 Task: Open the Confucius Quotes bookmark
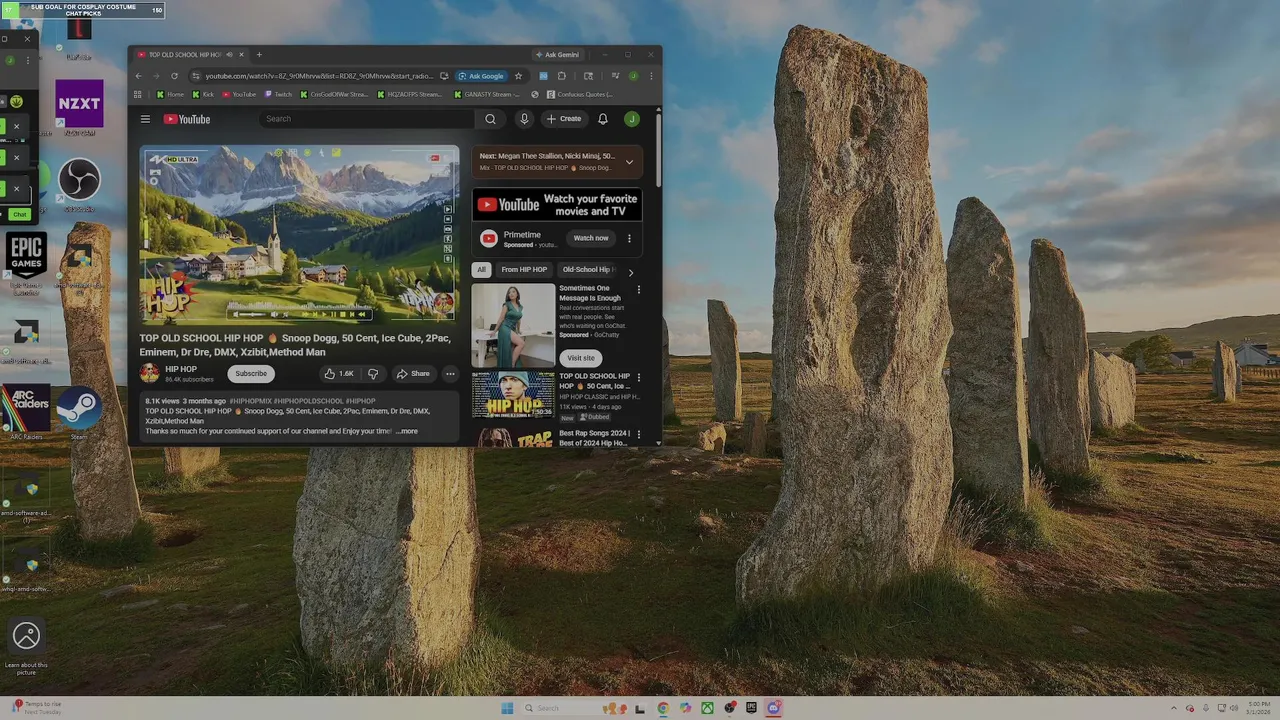click(580, 95)
